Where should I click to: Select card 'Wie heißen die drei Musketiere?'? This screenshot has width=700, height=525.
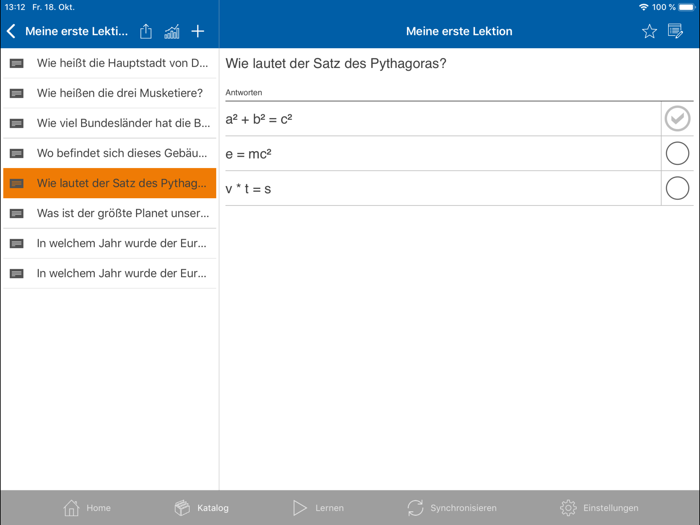(x=110, y=93)
